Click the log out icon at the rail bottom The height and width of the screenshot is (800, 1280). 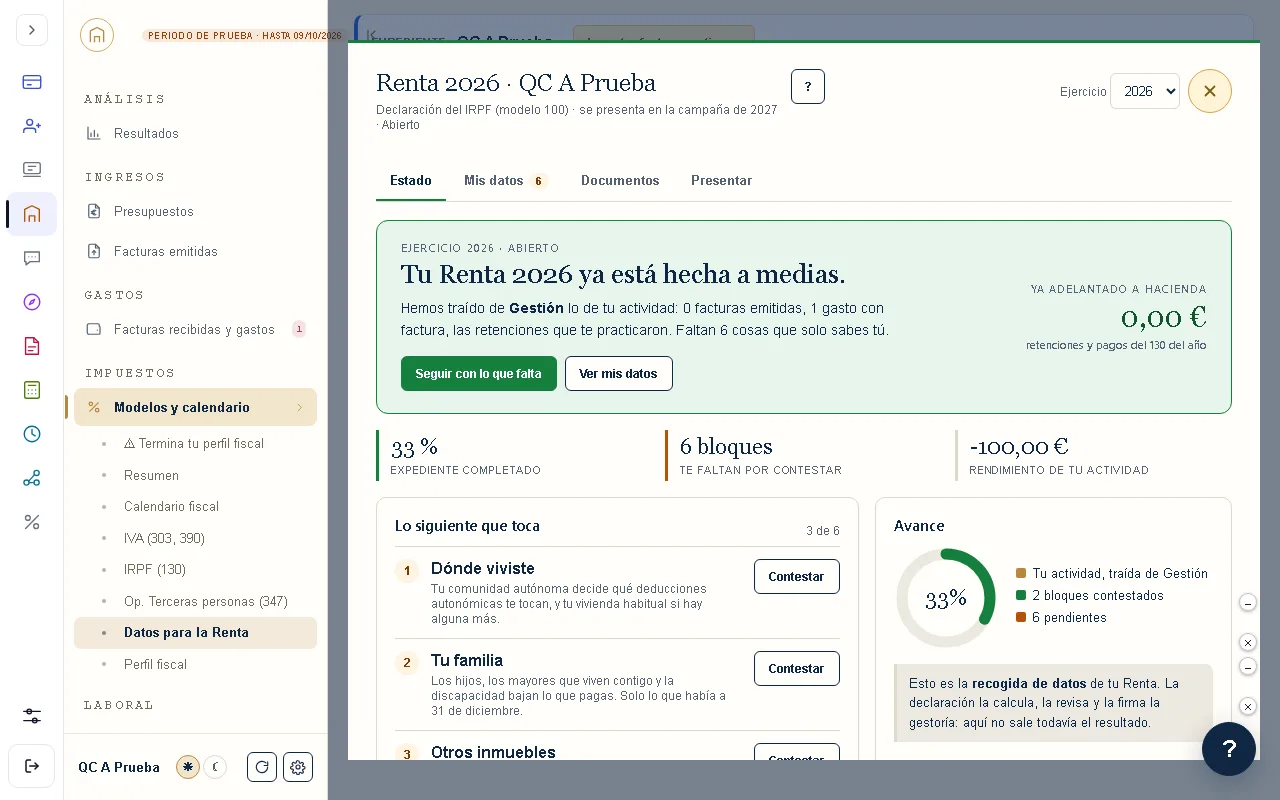point(32,766)
